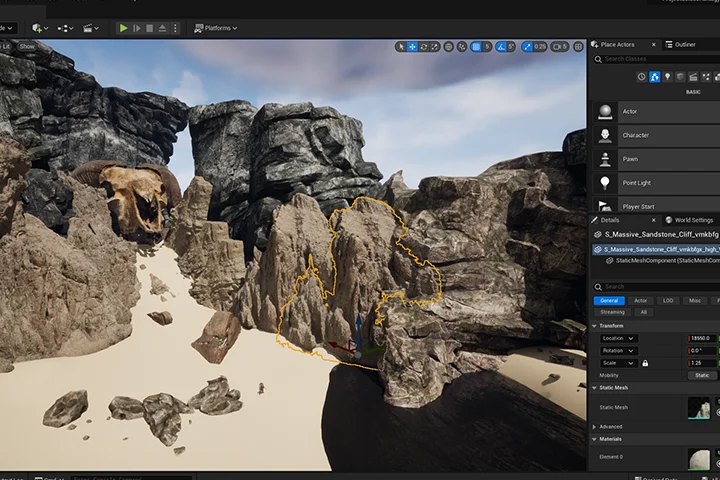Open scale snap value 0.25
Viewport: 720px width, 480px height.
pos(540,46)
